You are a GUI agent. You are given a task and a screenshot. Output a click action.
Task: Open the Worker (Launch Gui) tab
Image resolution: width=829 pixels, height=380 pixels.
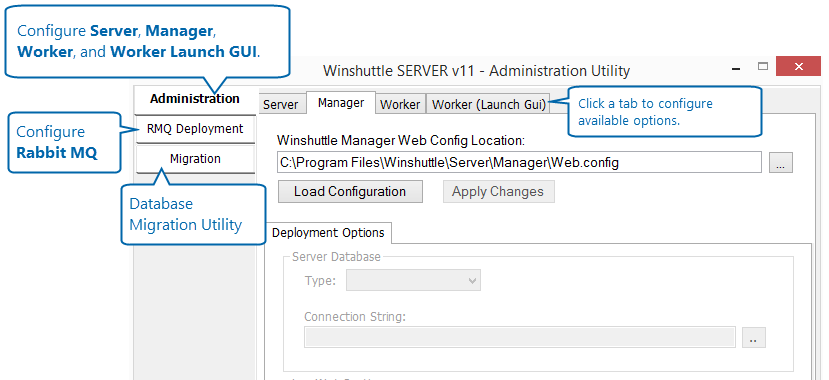click(489, 104)
